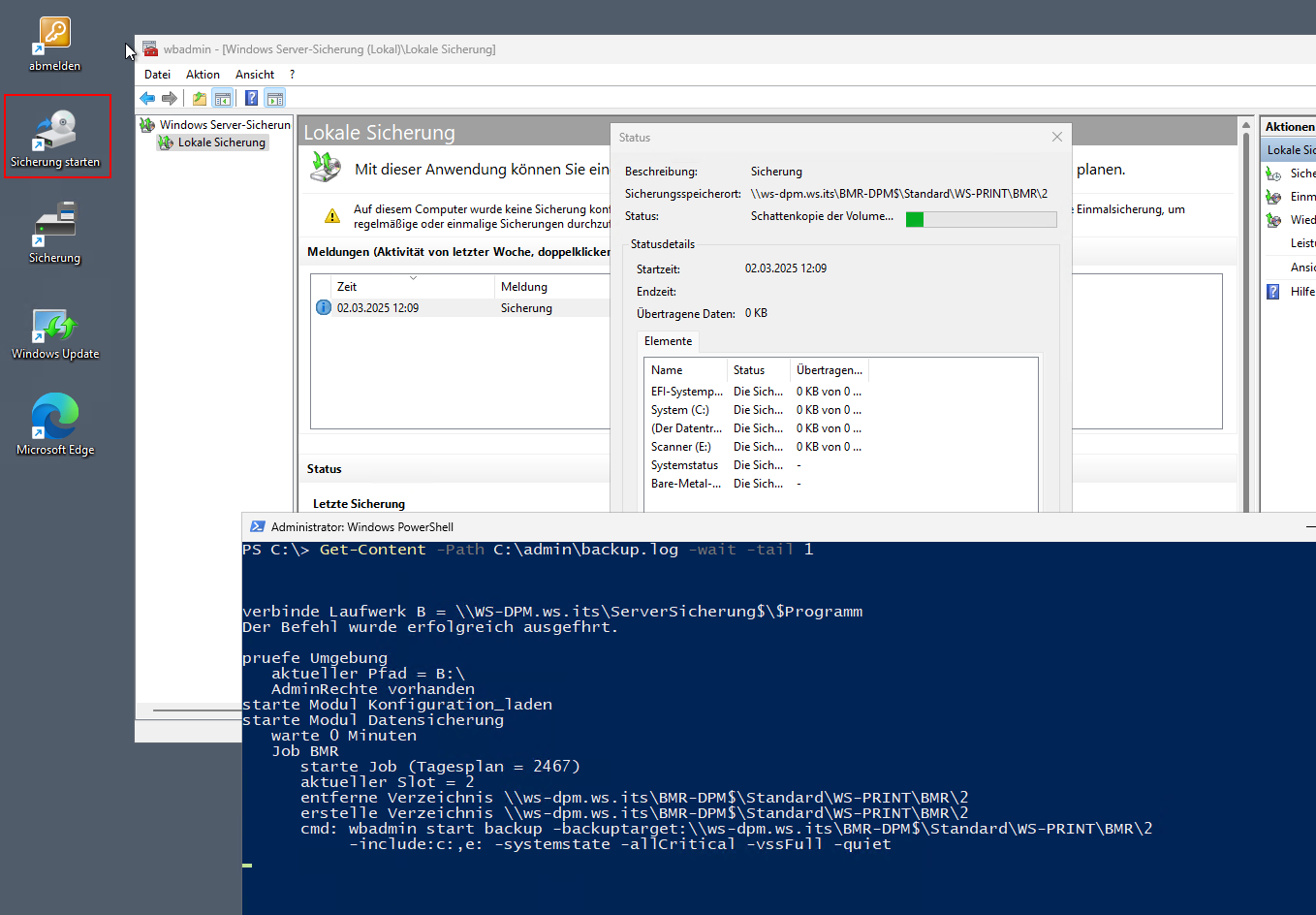Toggle the console tree pane toolbar icon
1316x915 pixels.
click(x=223, y=98)
